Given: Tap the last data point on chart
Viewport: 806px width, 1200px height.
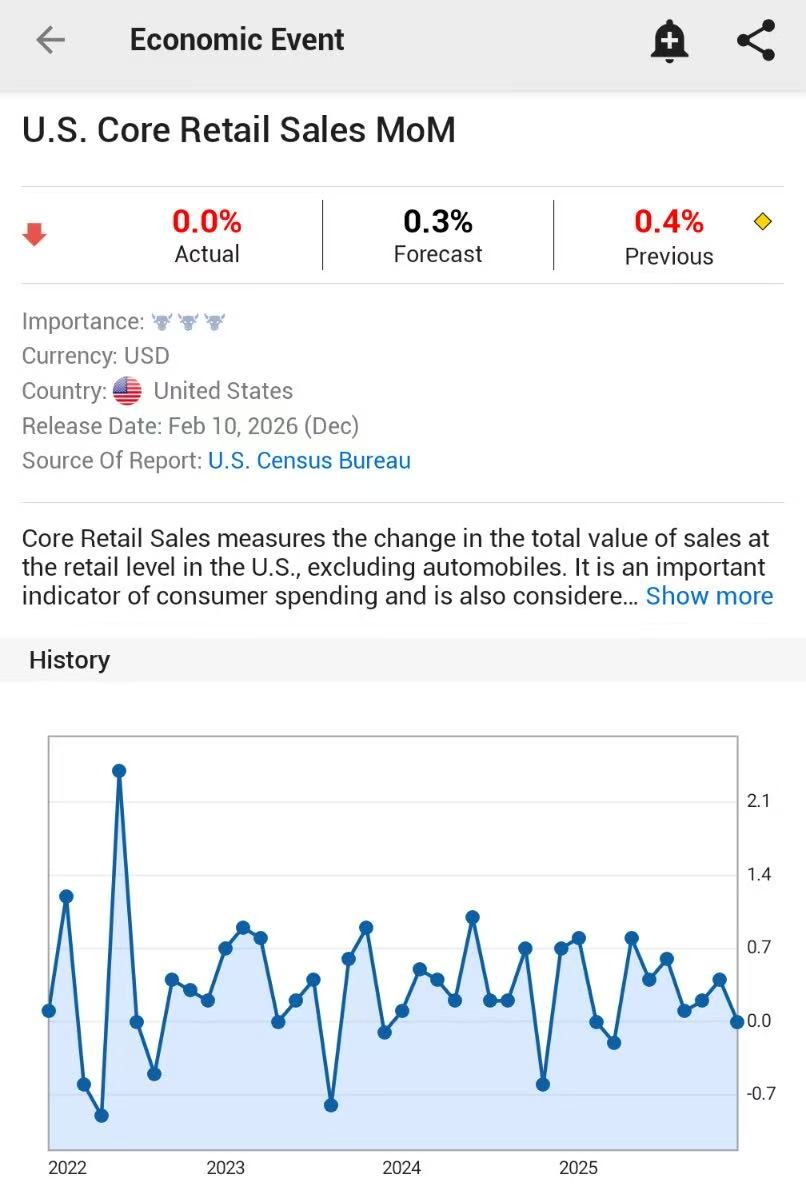Looking at the screenshot, I should tap(737, 1021).
